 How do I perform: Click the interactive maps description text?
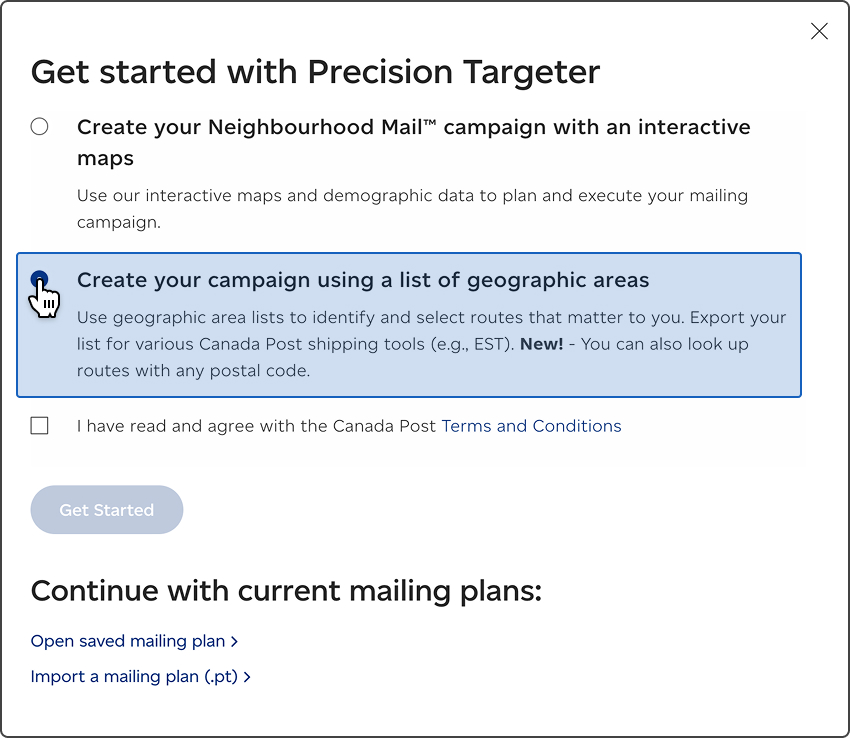point(412,208)
